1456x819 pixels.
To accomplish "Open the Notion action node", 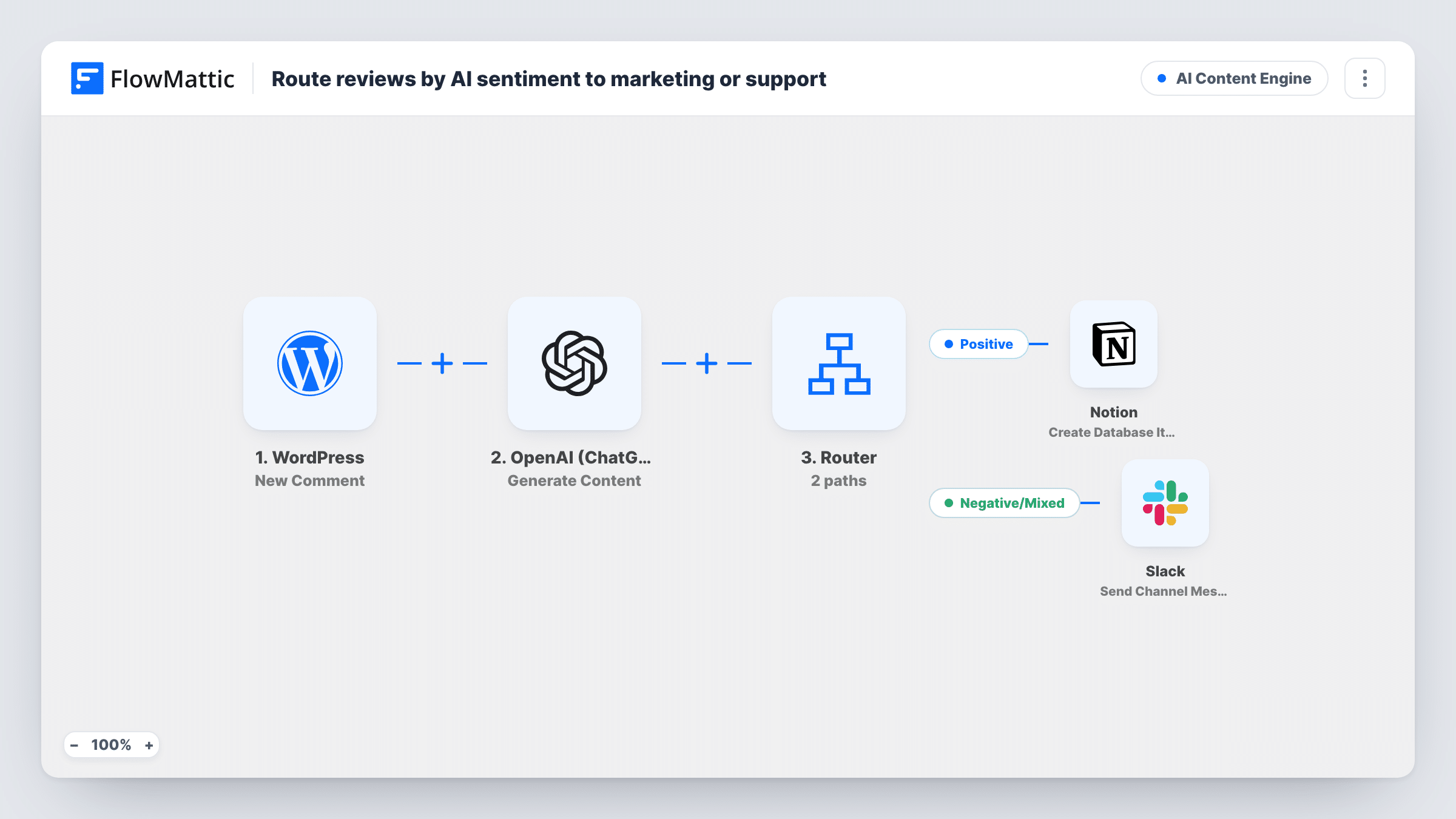I will pyautogui.click(x=1114, y=344).
